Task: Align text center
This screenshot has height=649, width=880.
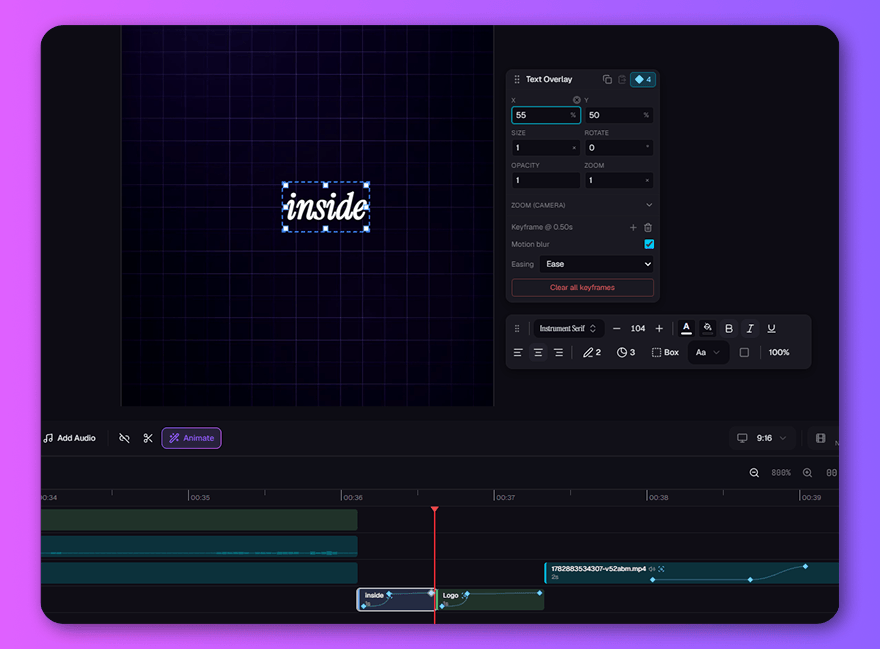Action: click(538, 353)
